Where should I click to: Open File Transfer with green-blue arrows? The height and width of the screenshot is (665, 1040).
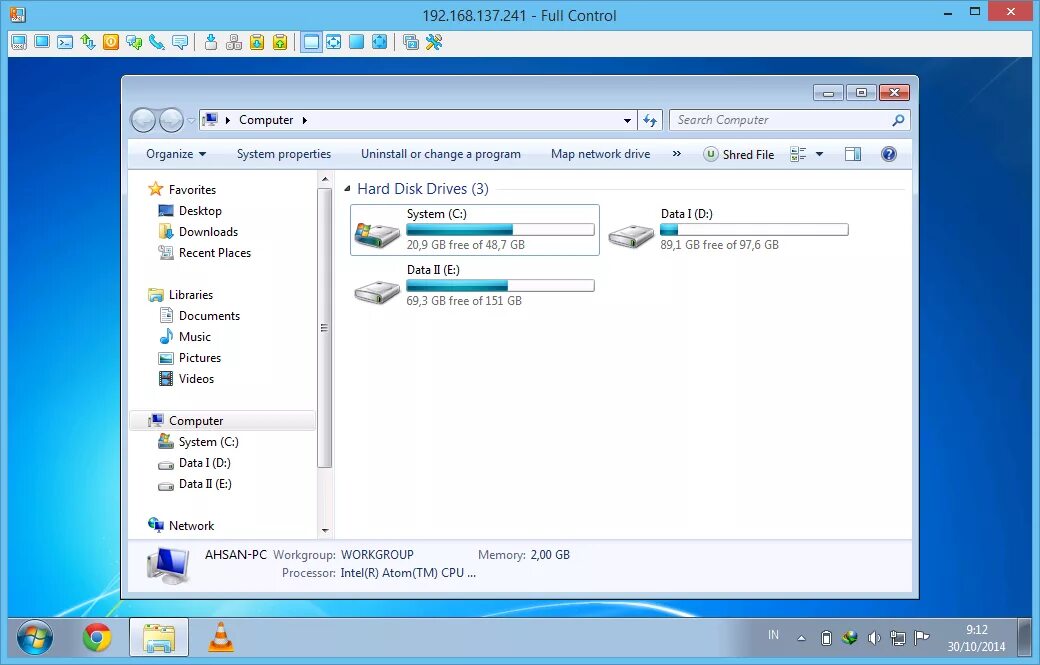click(88, 42)
